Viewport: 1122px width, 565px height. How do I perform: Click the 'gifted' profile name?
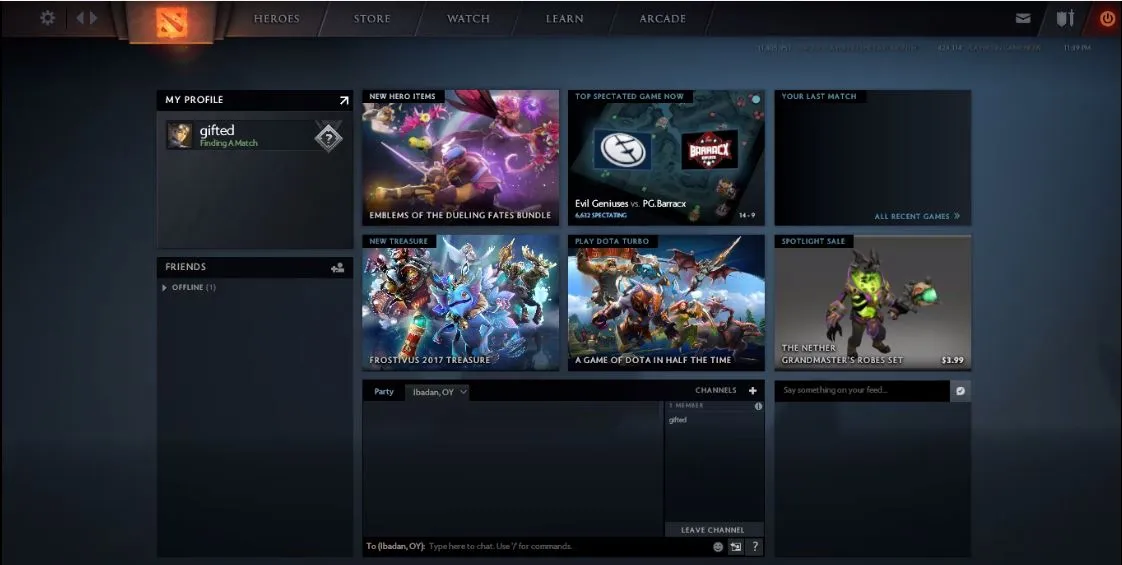tap(217, 130)
